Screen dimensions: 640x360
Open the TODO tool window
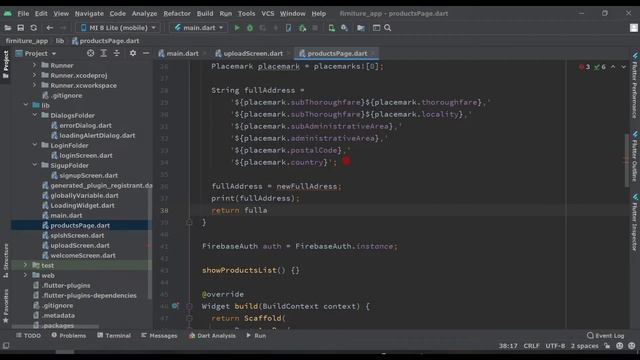[28, 336]
